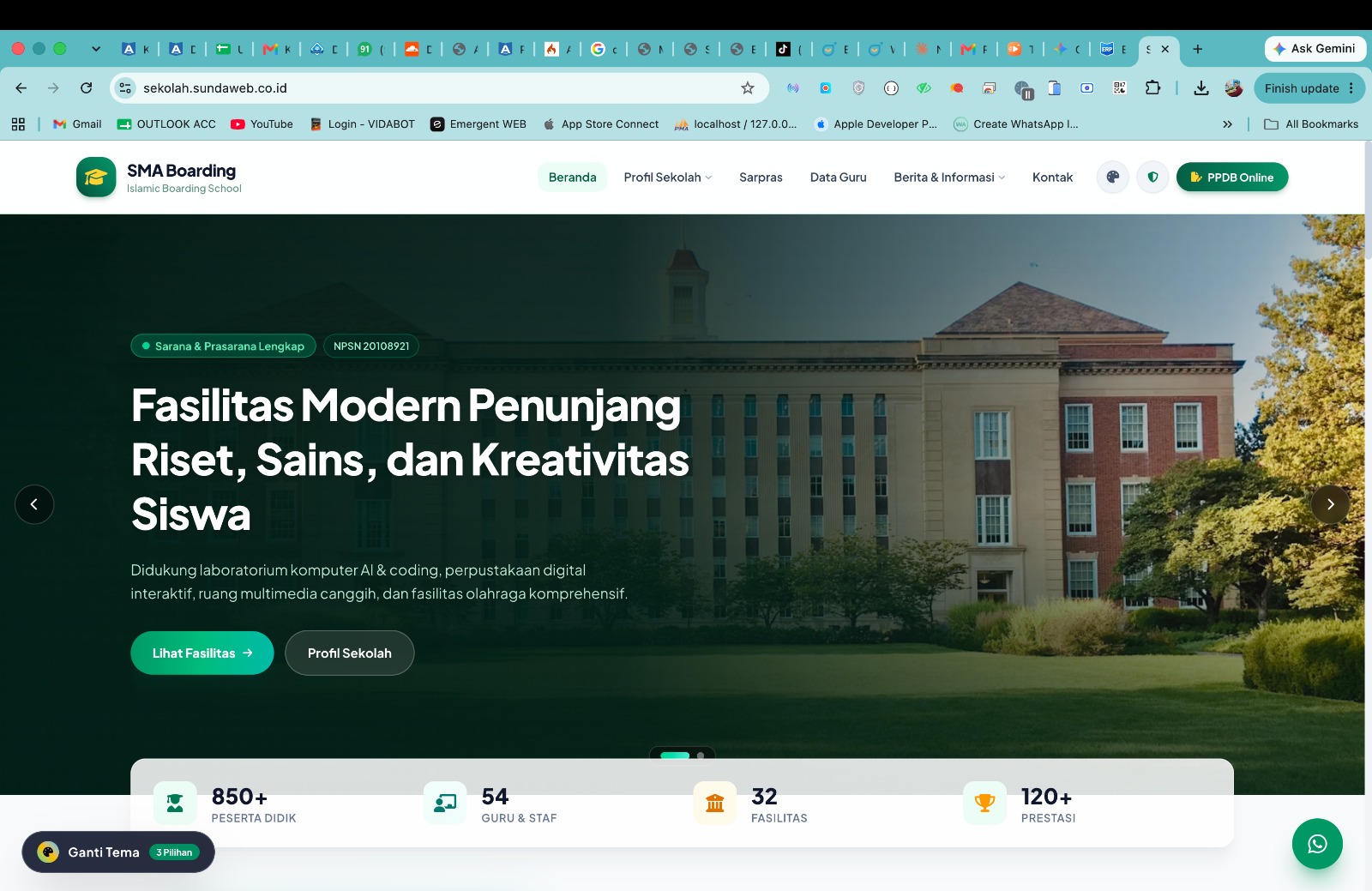Click the Profil Sekolah hero button
Viewport: 1372px width, 891px height.
350,653
